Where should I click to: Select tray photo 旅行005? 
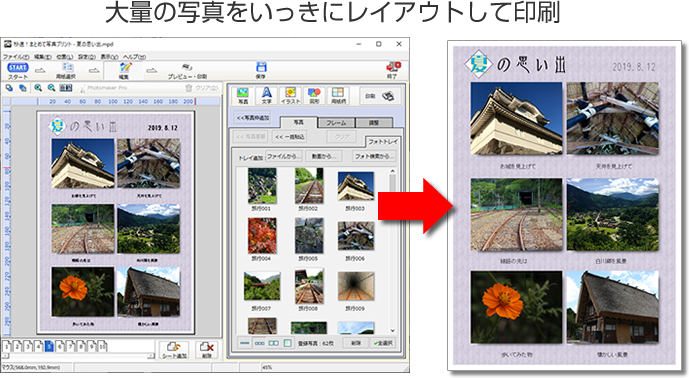[x=309, y=236]
